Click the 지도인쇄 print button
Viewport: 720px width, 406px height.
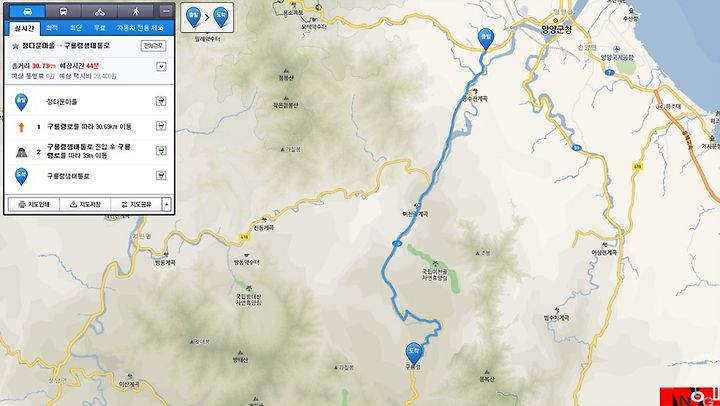click(x=34, y=204)
